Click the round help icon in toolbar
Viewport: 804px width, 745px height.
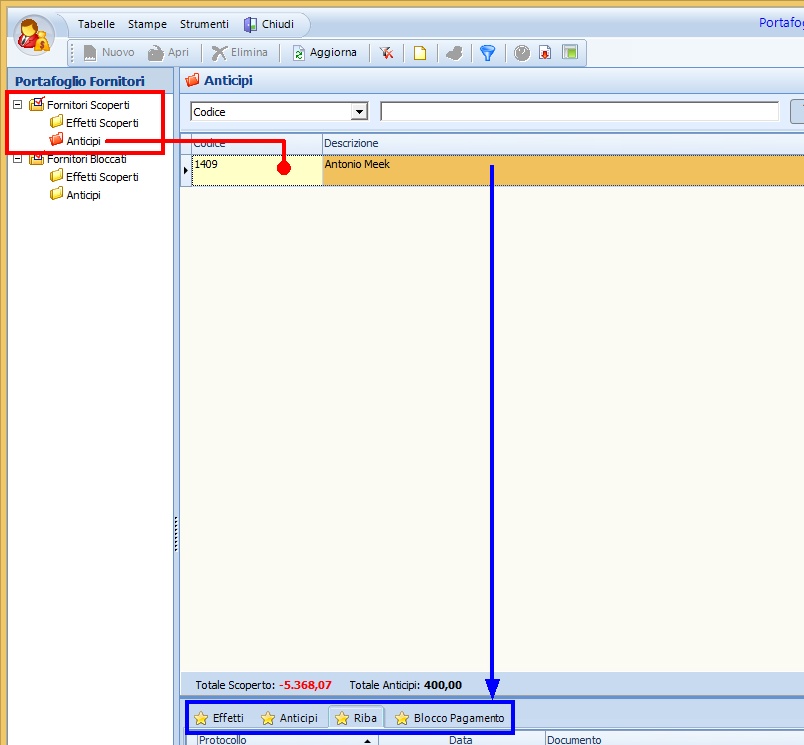click(x=522, y=53)
